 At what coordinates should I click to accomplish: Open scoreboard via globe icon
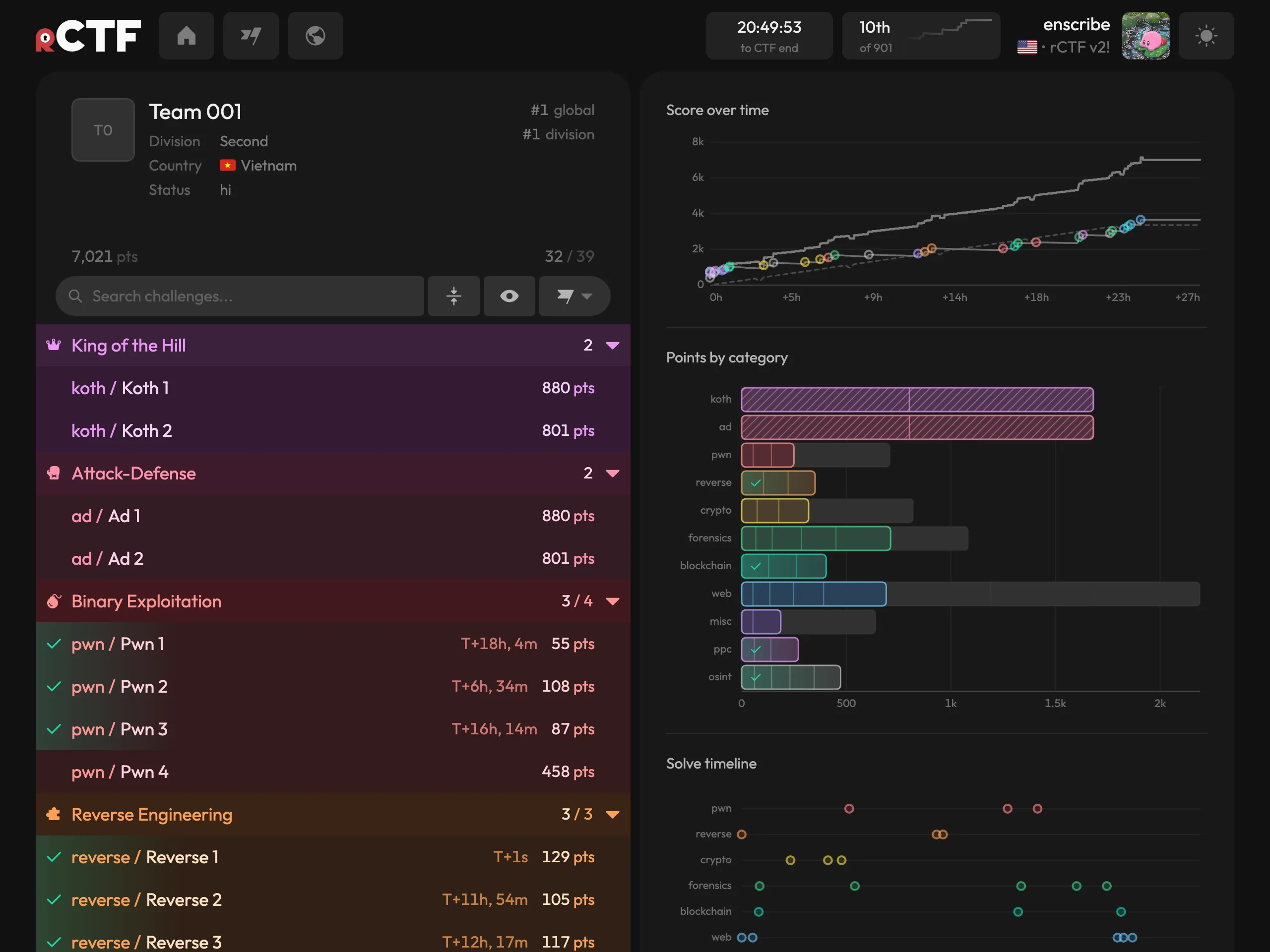click(315, 36)
